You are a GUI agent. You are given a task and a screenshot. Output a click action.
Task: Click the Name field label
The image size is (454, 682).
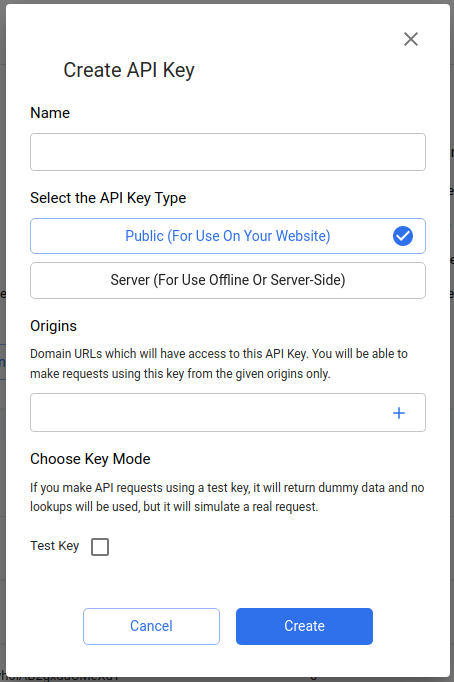(50, 113)
